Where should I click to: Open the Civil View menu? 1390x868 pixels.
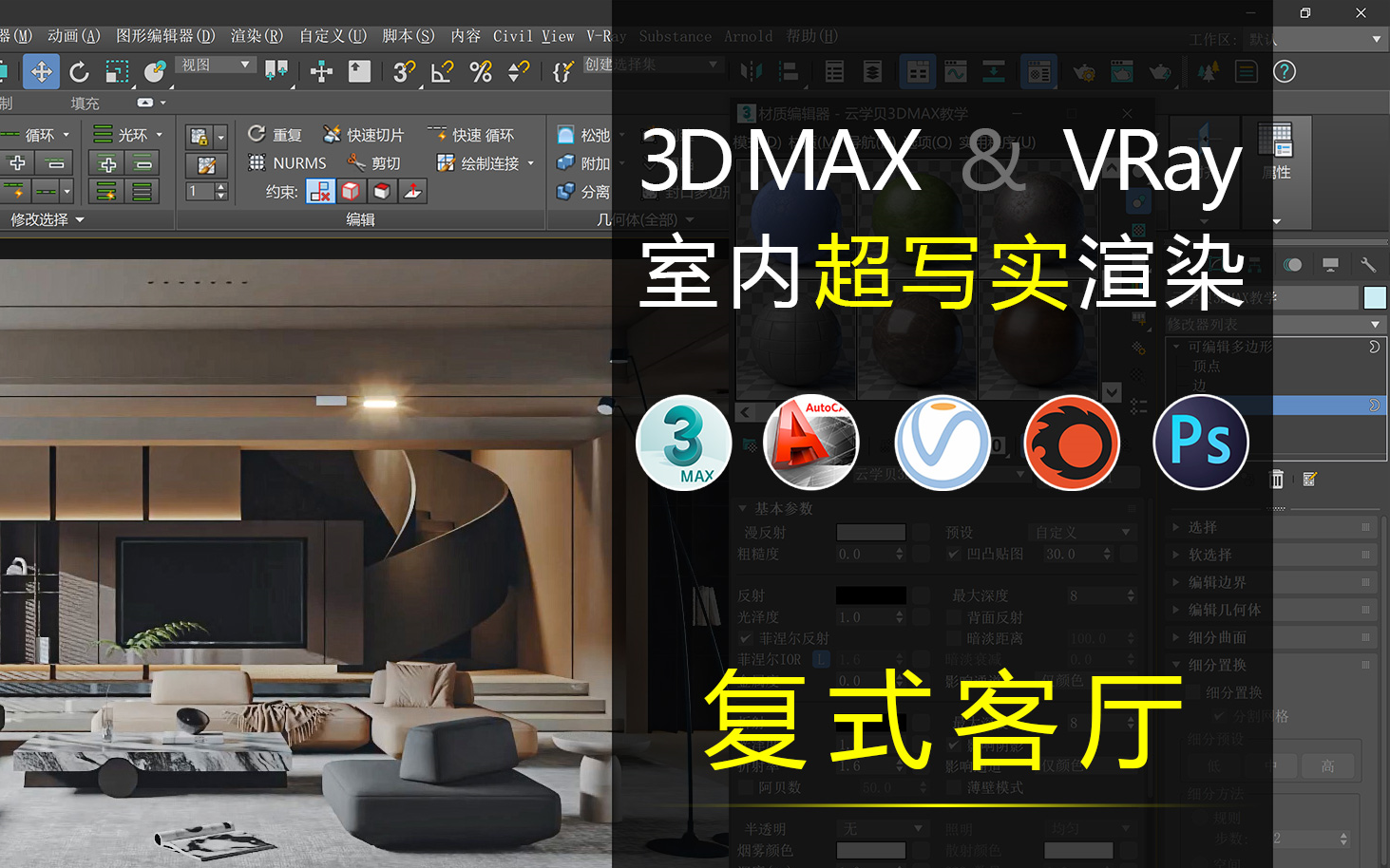(x=533, y=36)
